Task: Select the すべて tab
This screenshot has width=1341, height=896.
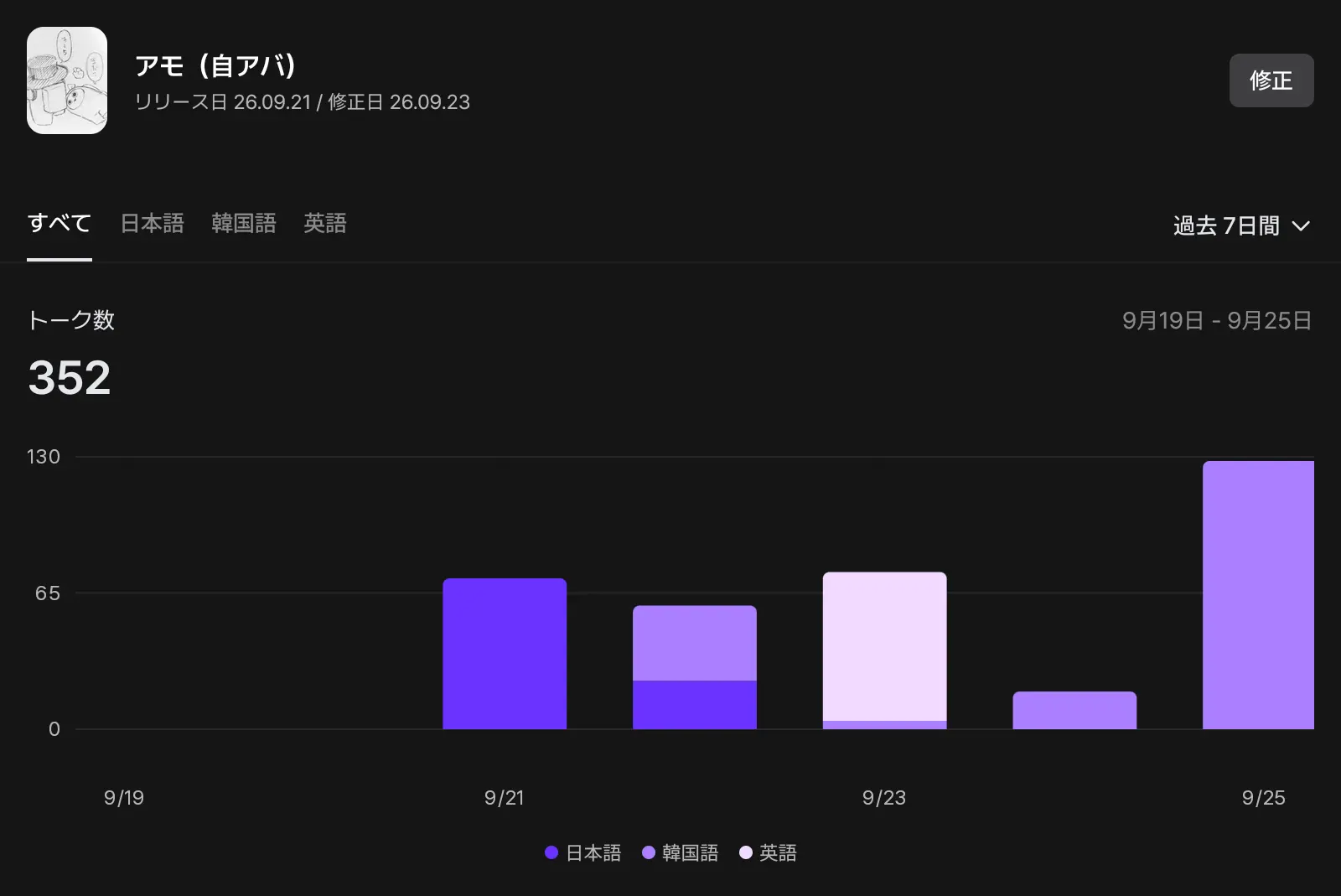Action: click(x=60, y=223)
